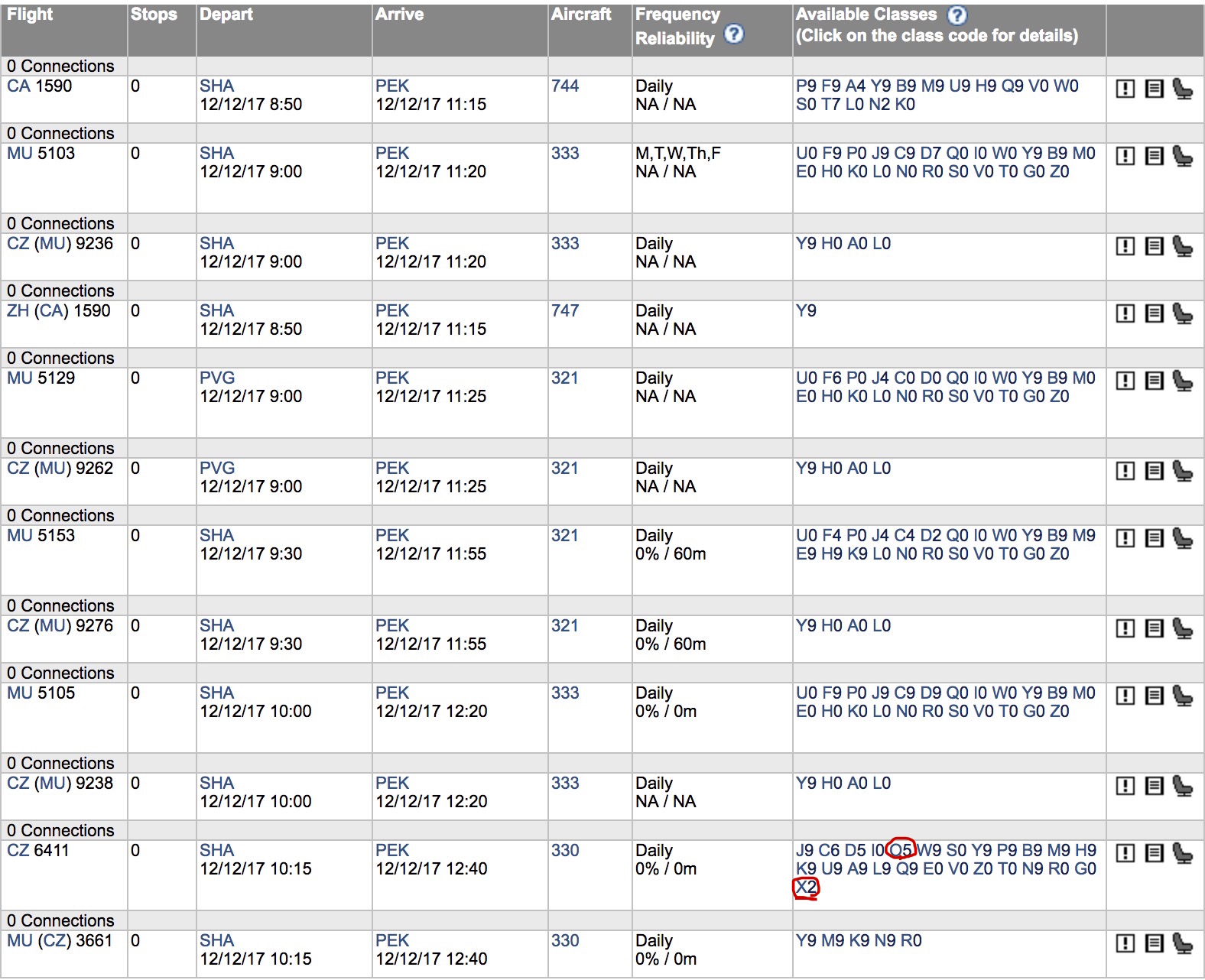Viewport: 1205px width, 980px height.
Task: Create flight alert for MU 5103
Action: (x=1125, y=156)
